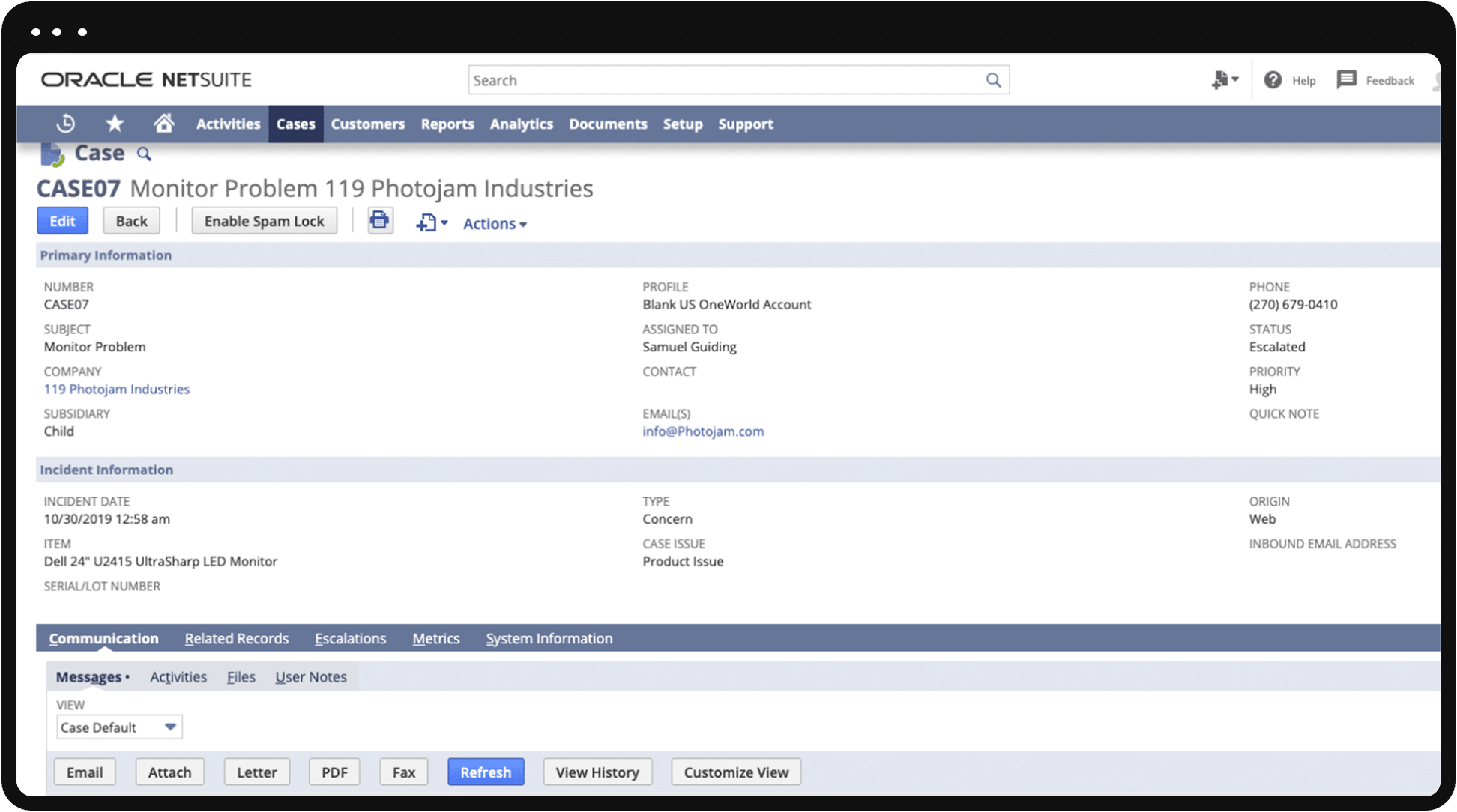The image size is (1457, 812).
Task: Click the NetSuite home/house icon
Action: tap(163, 123)
